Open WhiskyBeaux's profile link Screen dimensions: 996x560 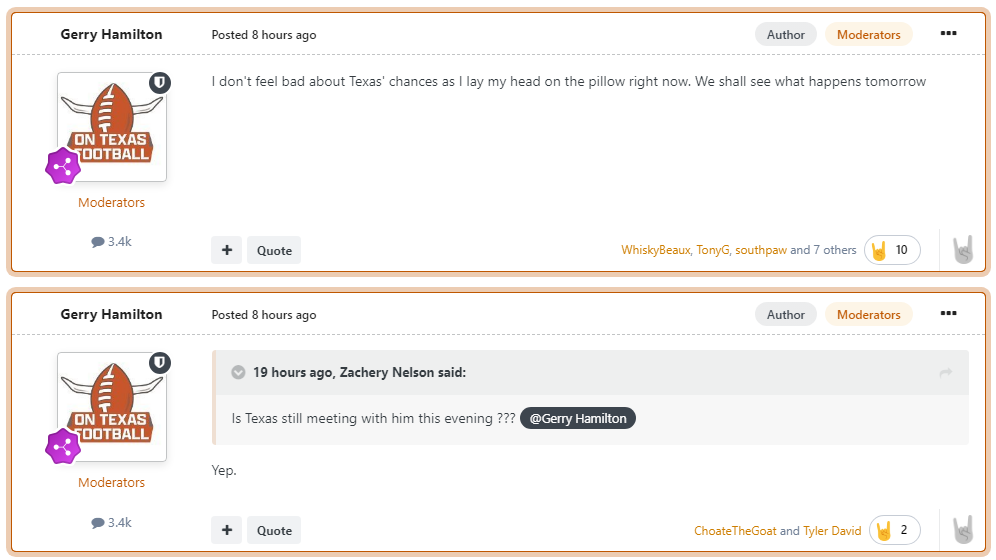click(x=655, y=250)
